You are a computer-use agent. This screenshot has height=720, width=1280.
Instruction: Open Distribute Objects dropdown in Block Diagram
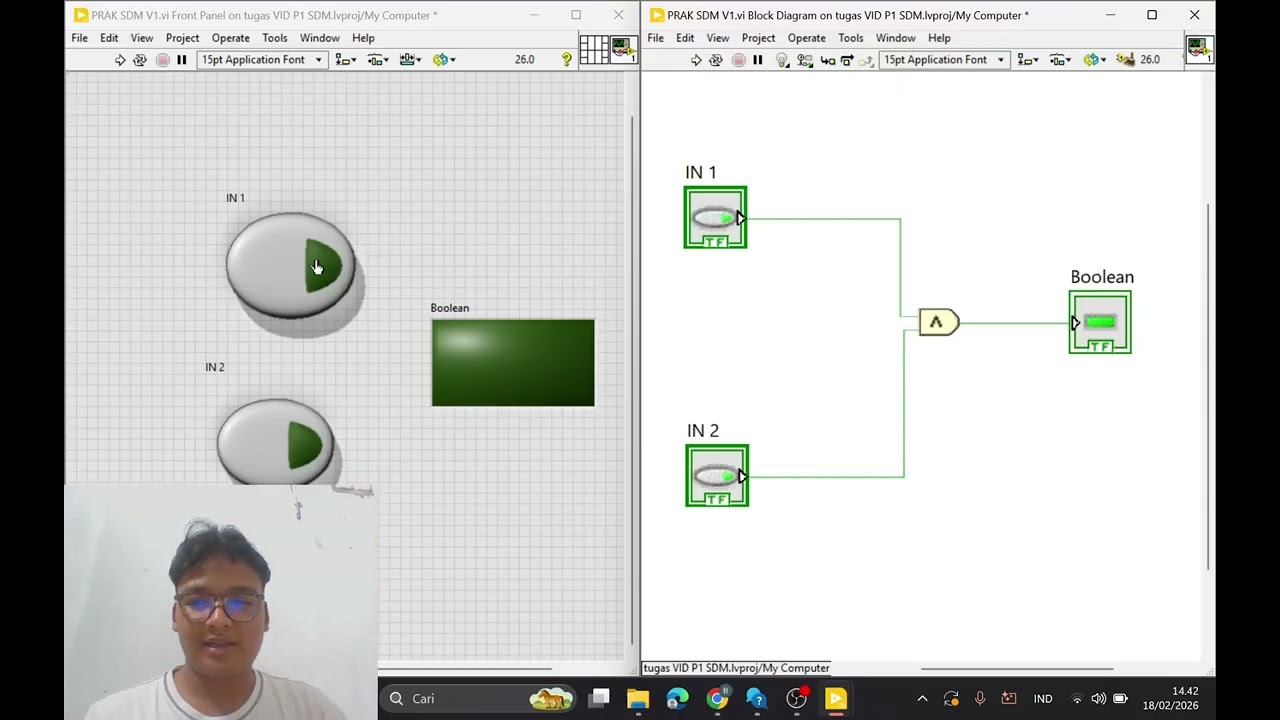click(x=1060, y=60)
